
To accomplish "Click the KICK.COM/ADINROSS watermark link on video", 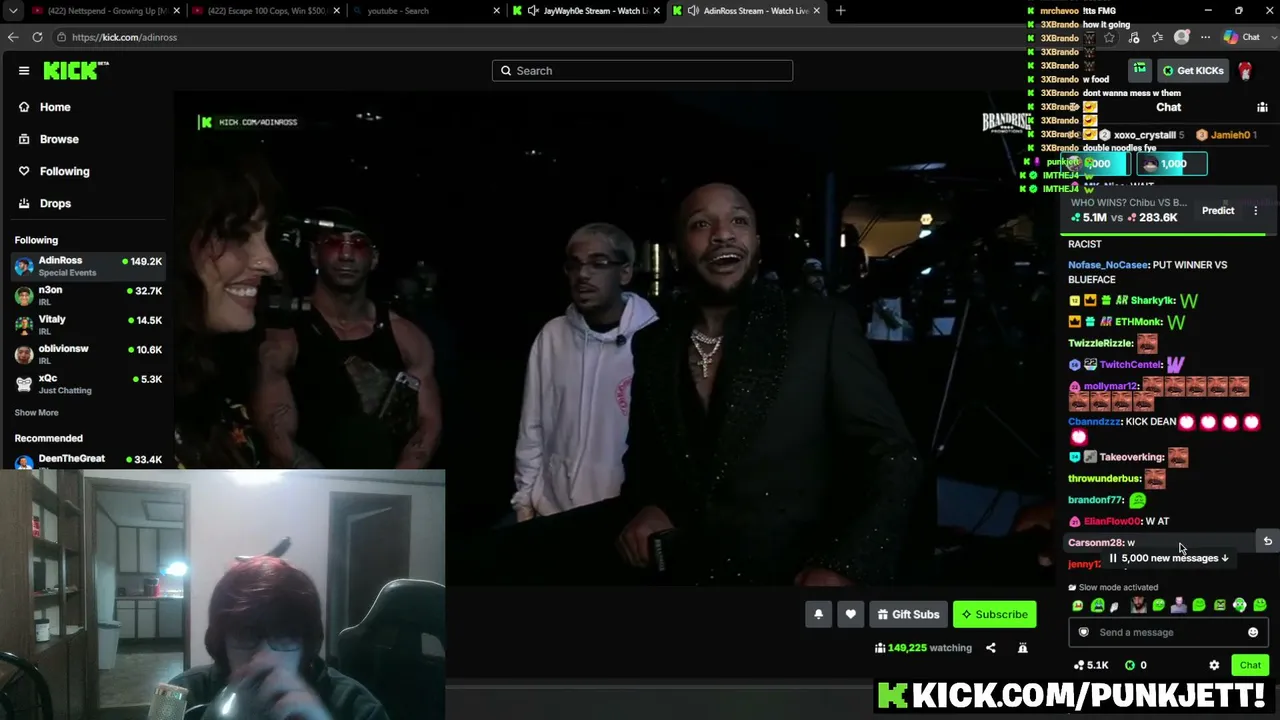I will click(250, 122).
